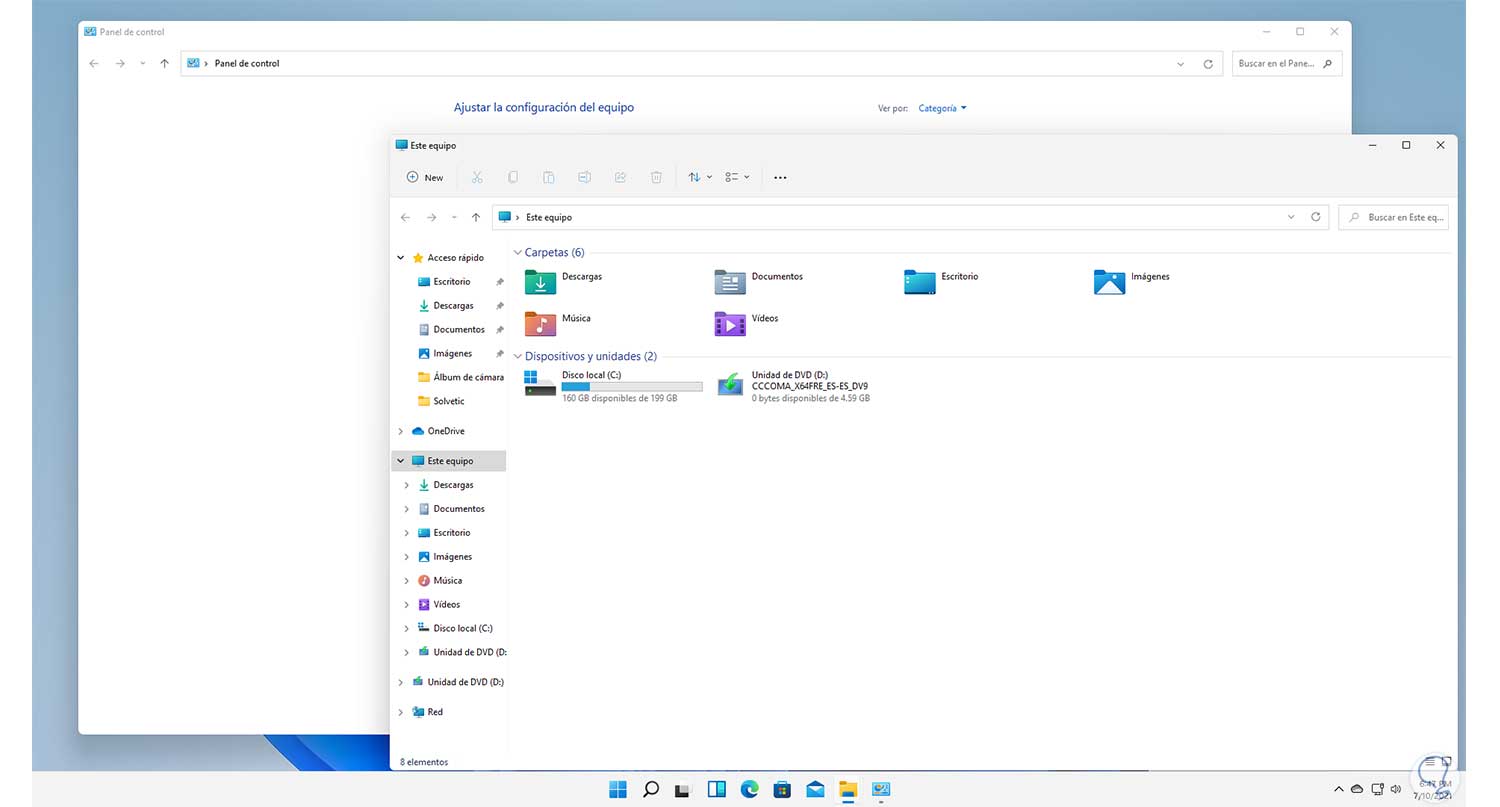This screenshot has height=807, width=1500.
Task: Click 'Ajustar la configuración del equipo' heading
Action: click(x=544, y=107)
